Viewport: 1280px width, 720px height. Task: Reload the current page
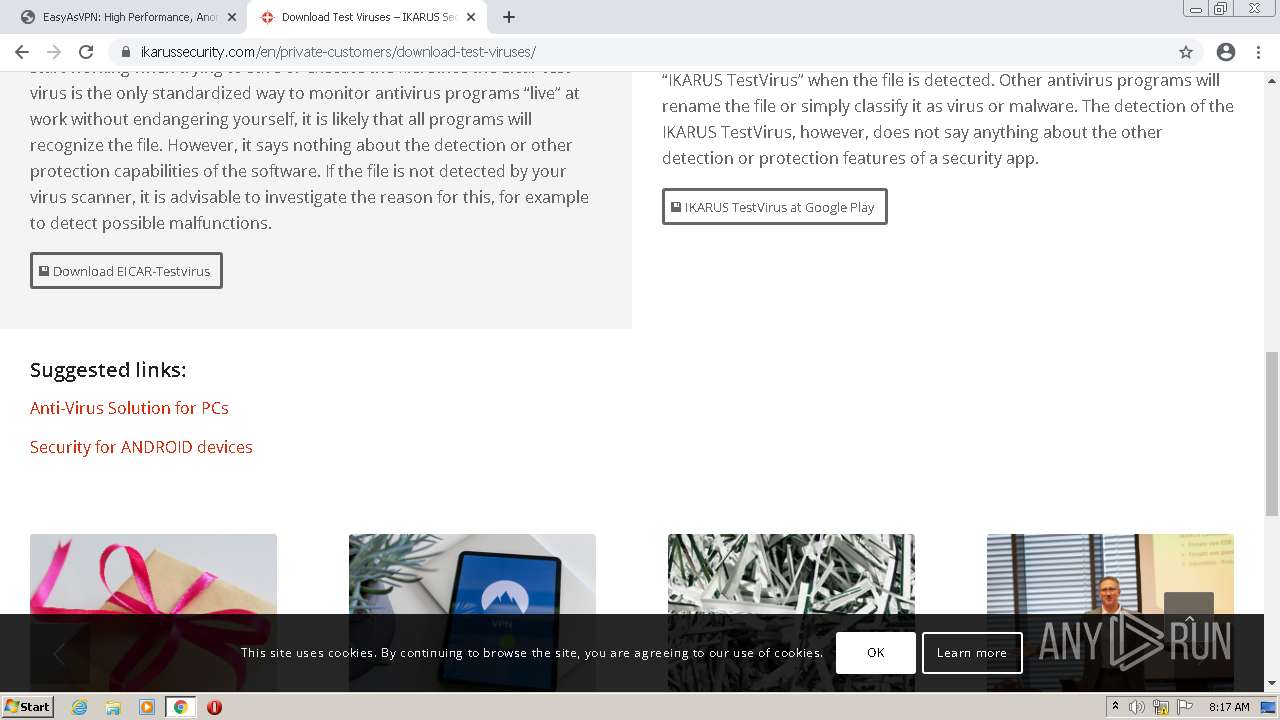[86, 52]
